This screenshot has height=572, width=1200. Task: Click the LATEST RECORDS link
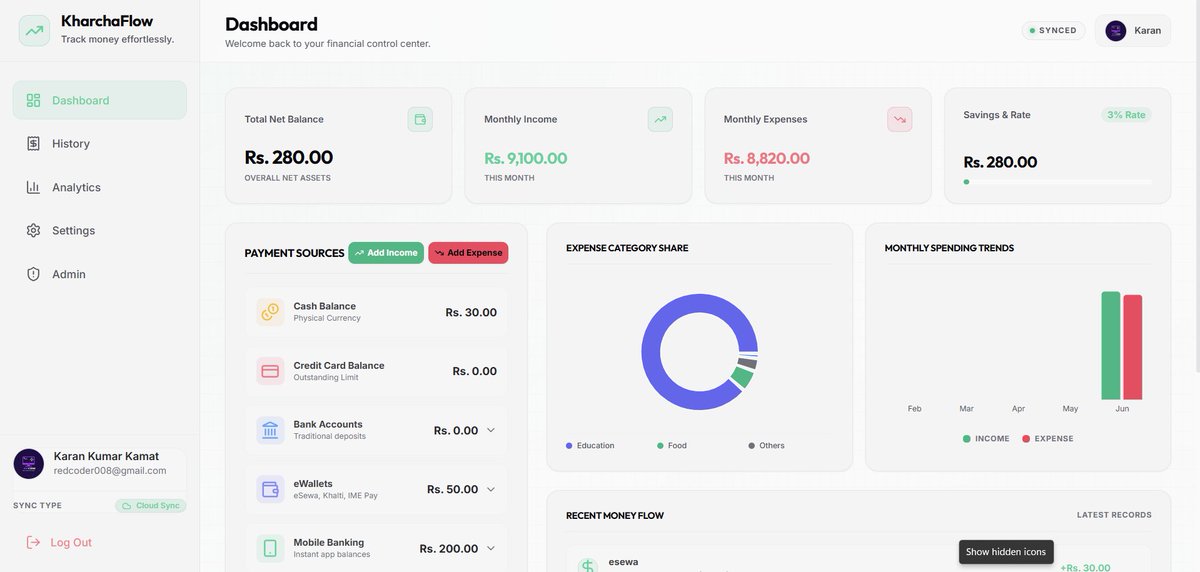click(1114, 515)
